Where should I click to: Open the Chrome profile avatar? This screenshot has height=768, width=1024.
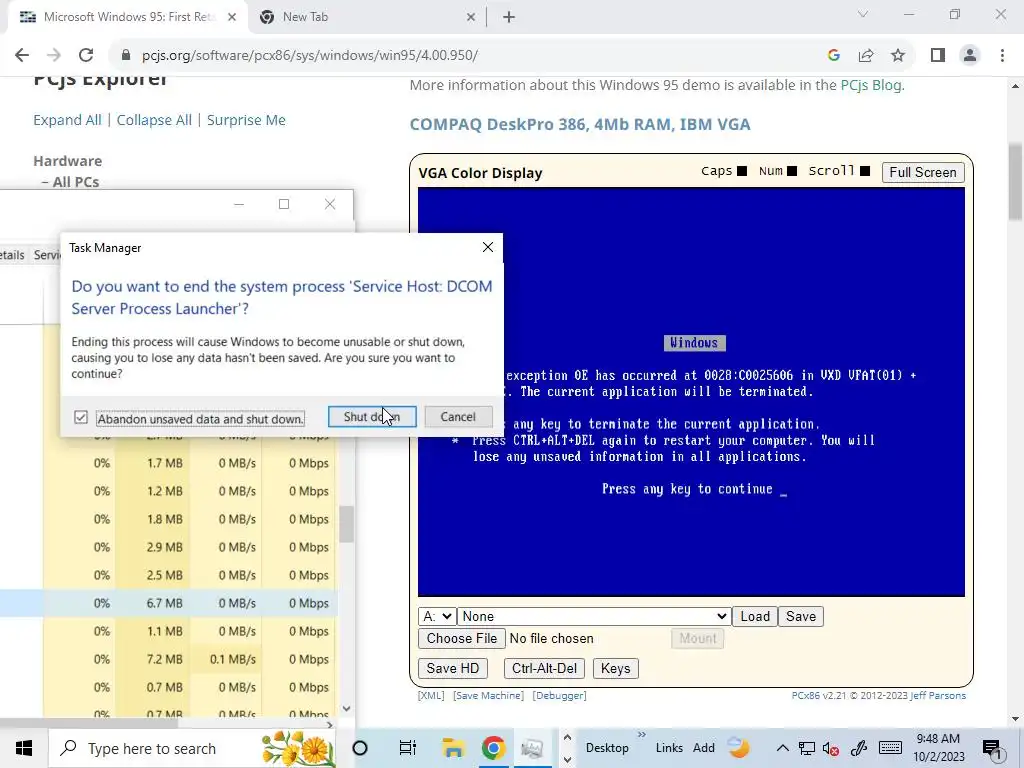970,55
